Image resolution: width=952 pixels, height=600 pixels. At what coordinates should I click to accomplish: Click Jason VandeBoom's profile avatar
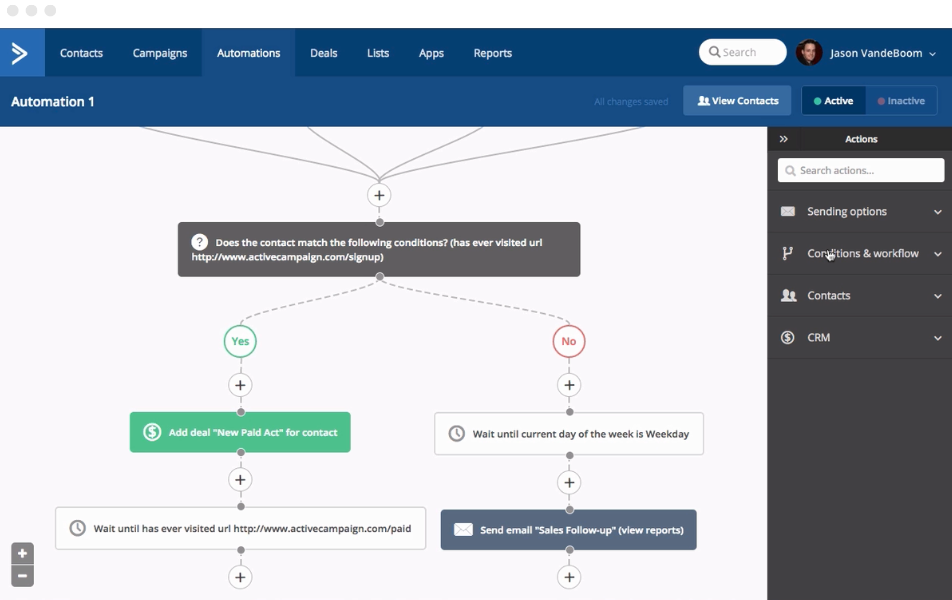[809, 53]
